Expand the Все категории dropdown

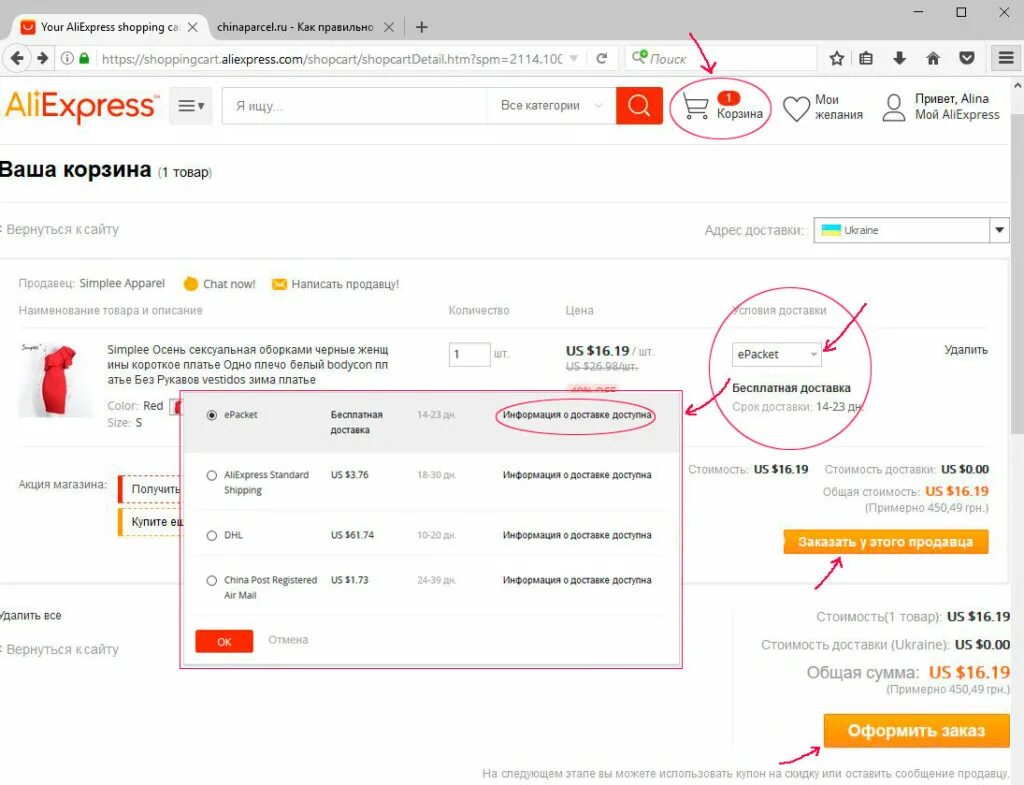coord(551,105)
